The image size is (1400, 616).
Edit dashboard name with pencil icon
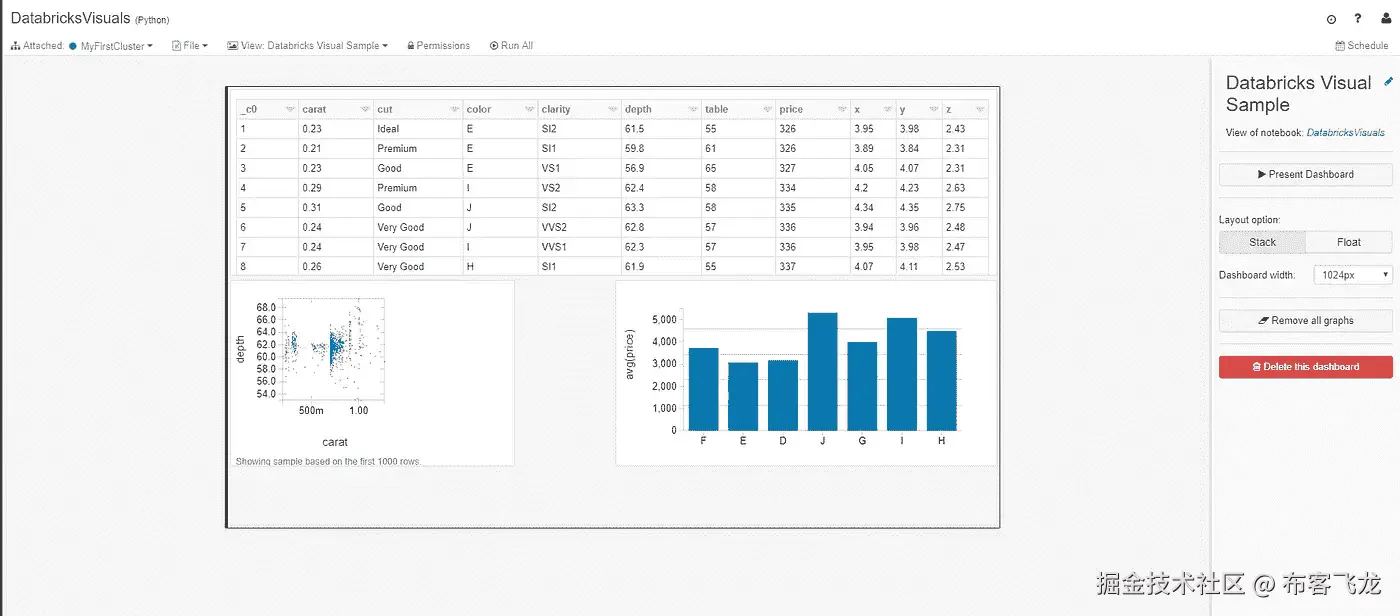[x=1388, y=82]
